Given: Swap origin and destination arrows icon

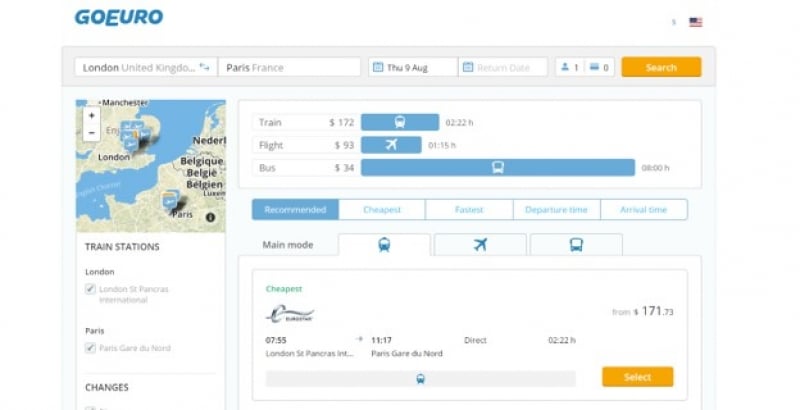Looking at the screenshot, I should click(205, 67).
